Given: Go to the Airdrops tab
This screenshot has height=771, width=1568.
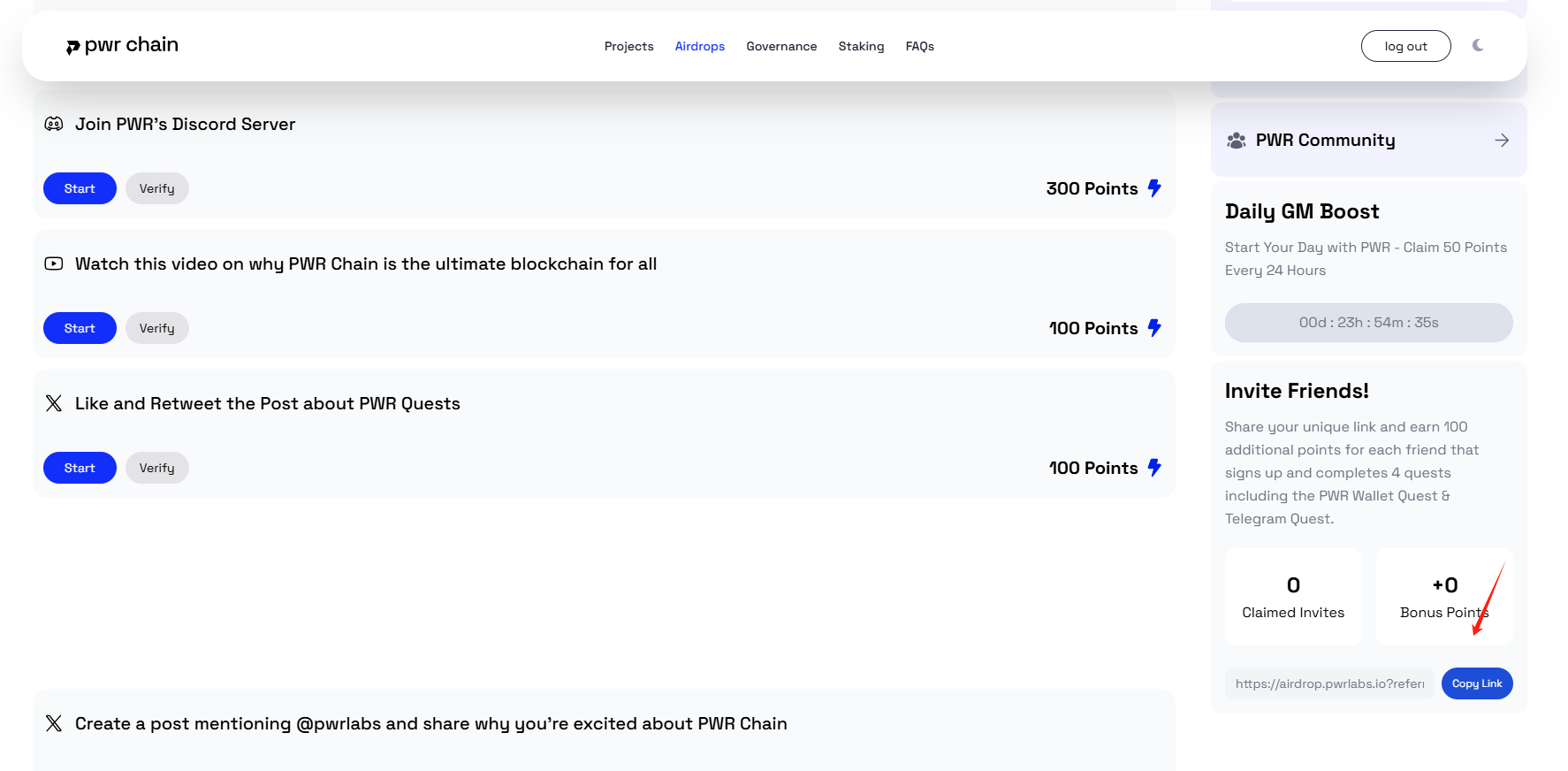Looking at the screenshot, I should [x=699, y=46].
